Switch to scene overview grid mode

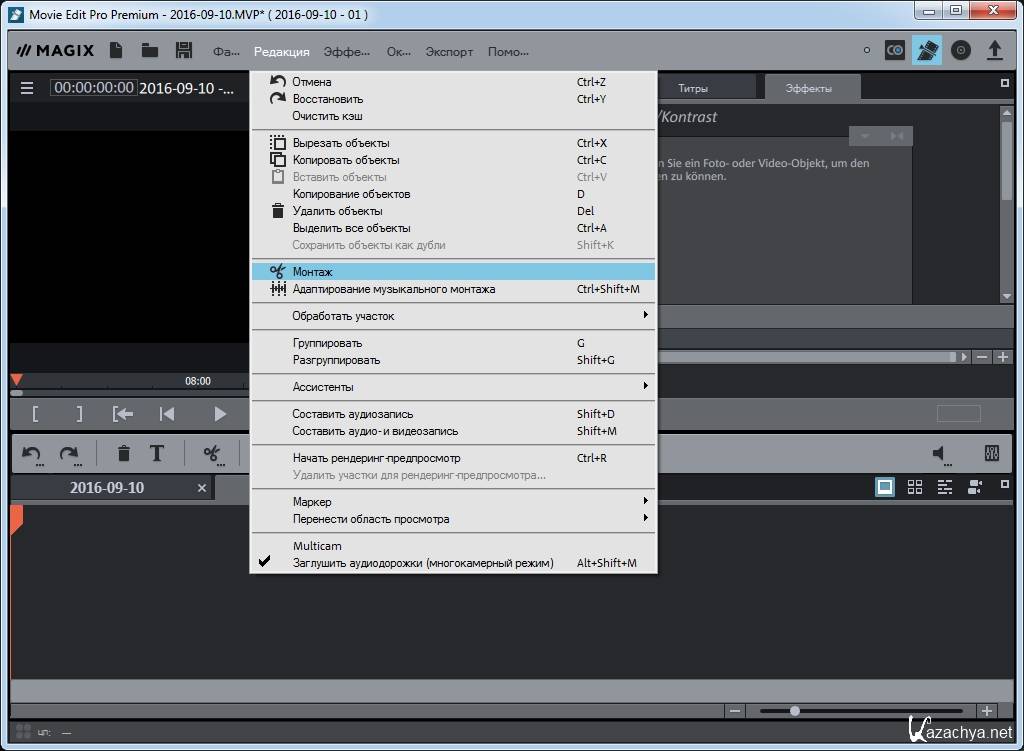tap(914, 487)
